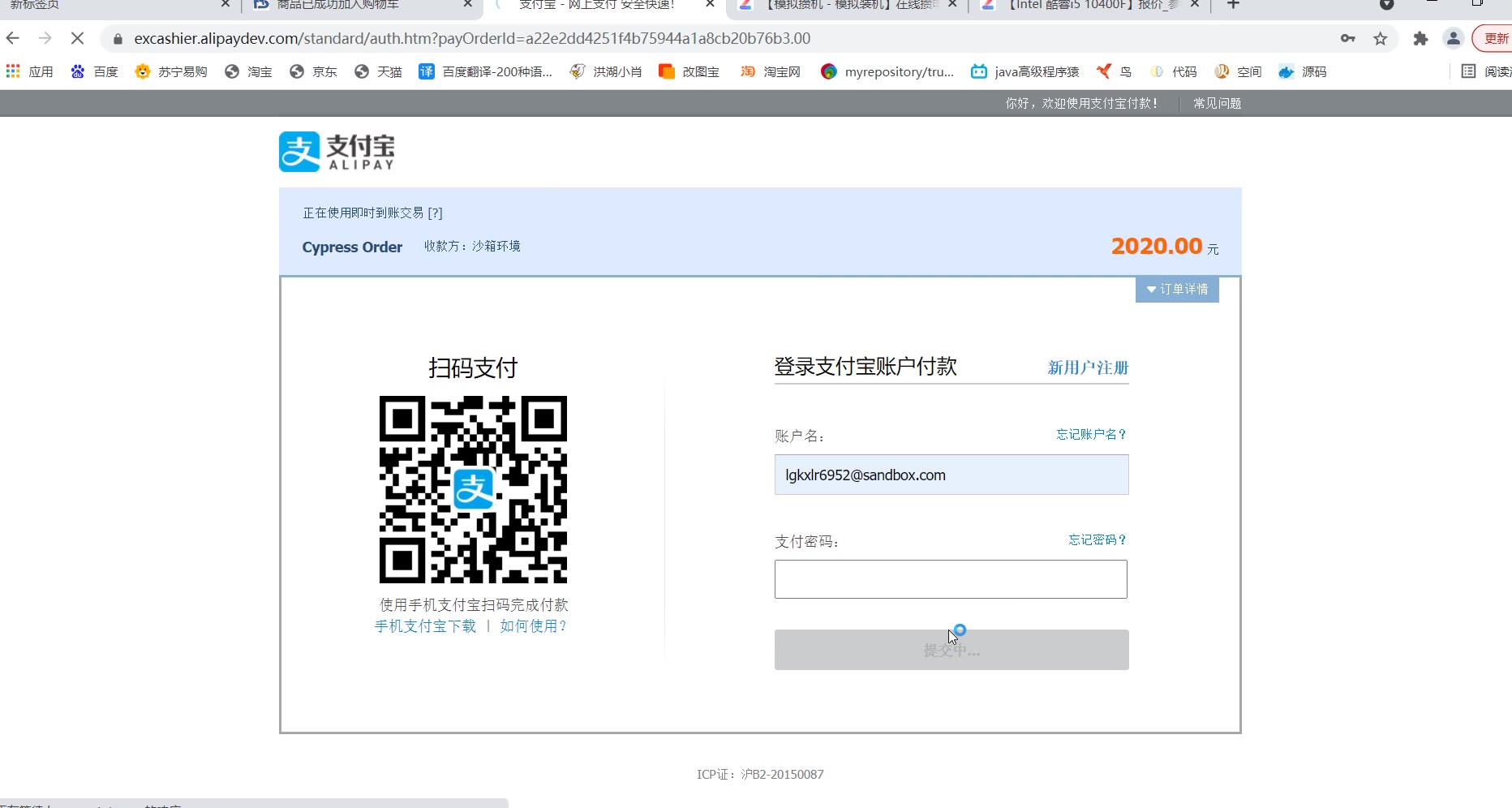The image size is (1512, 808).
Task: Click the Alipay logo
Action: pos(337,152)
